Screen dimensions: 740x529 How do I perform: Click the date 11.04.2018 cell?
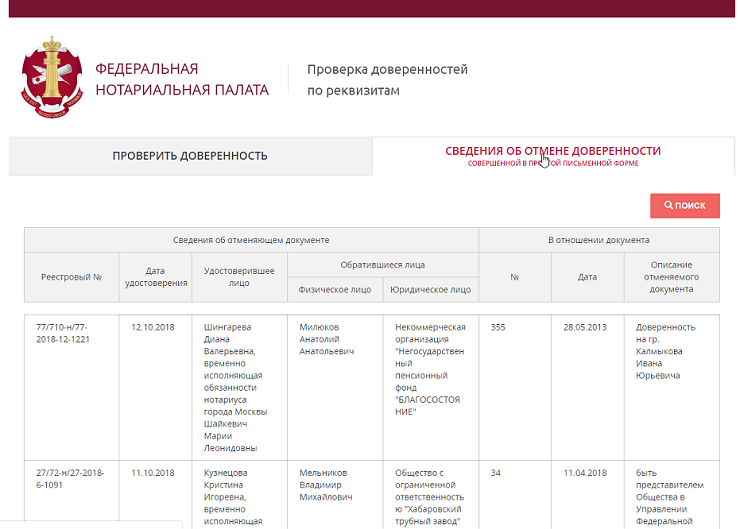(588, 495)
